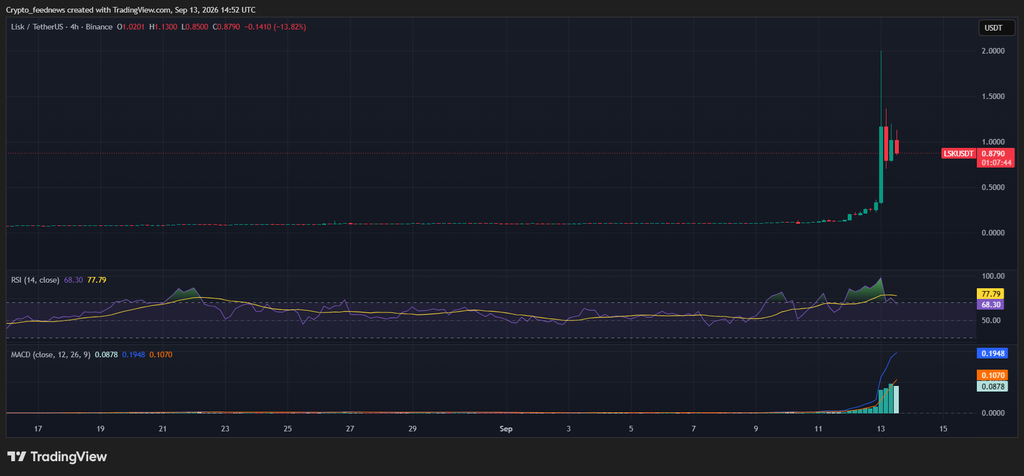1024x476 pixels.
Task: Open the RSI (14, close) legend label
Action: pyautogui.click(x=35, y=280)
